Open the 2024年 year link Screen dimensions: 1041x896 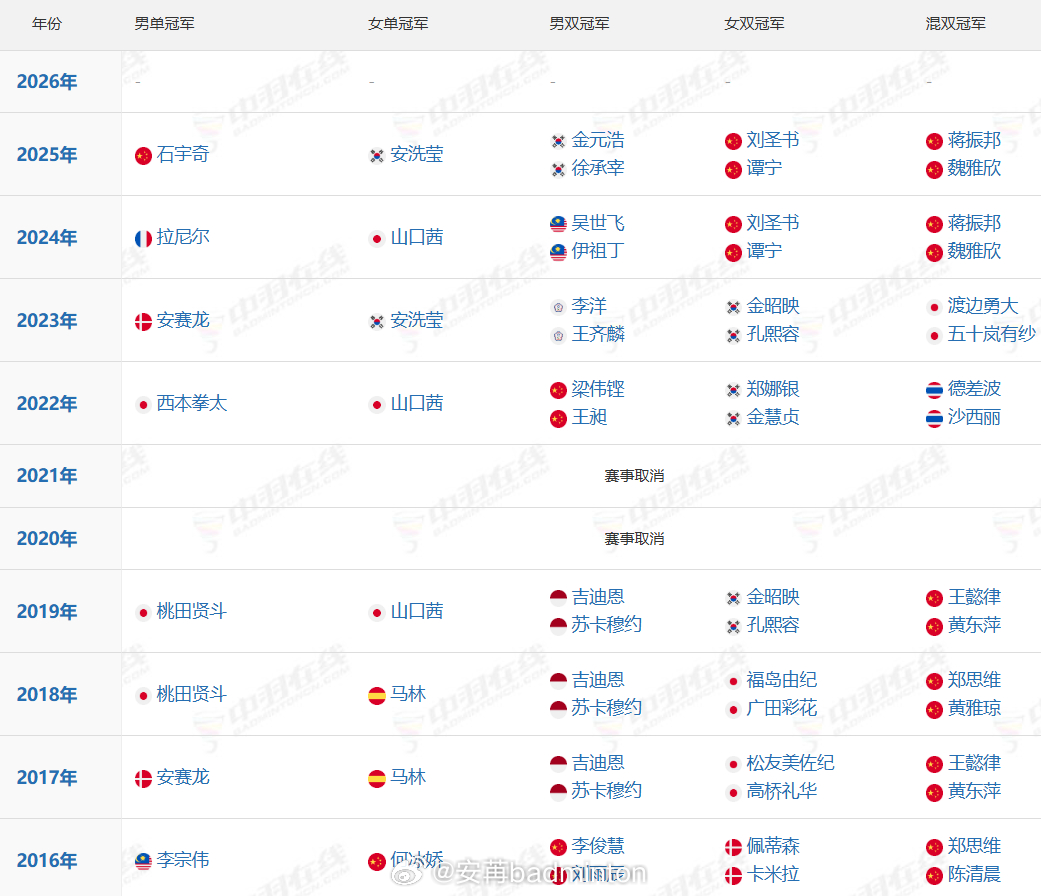tap(47, 238)
